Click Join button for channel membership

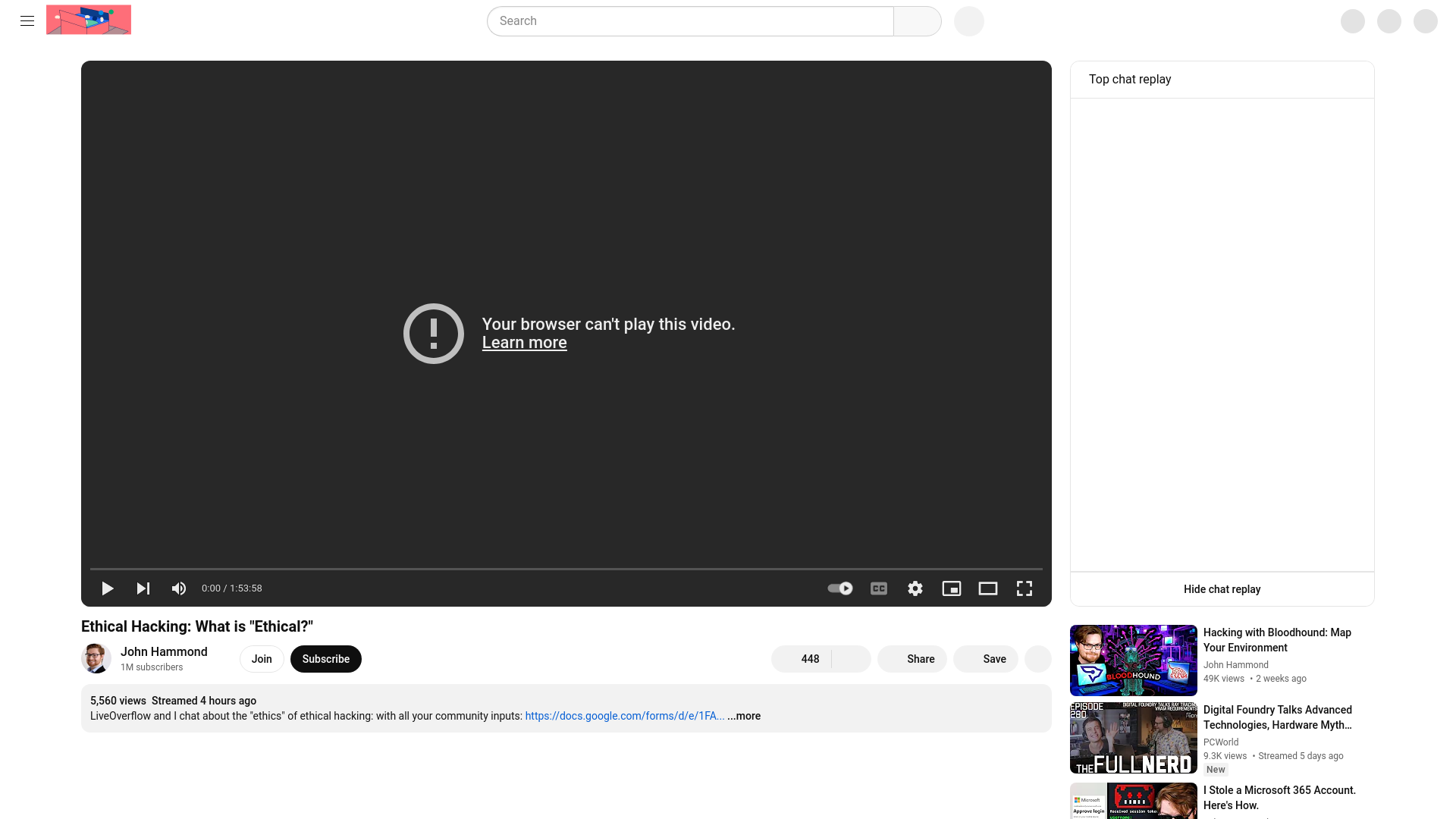(261, 658)
